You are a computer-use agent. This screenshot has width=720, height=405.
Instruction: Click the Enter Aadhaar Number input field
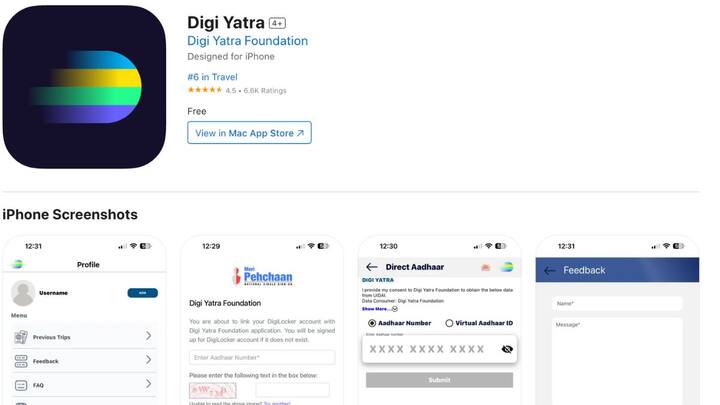pyautogui.click(x=262, y=357)
